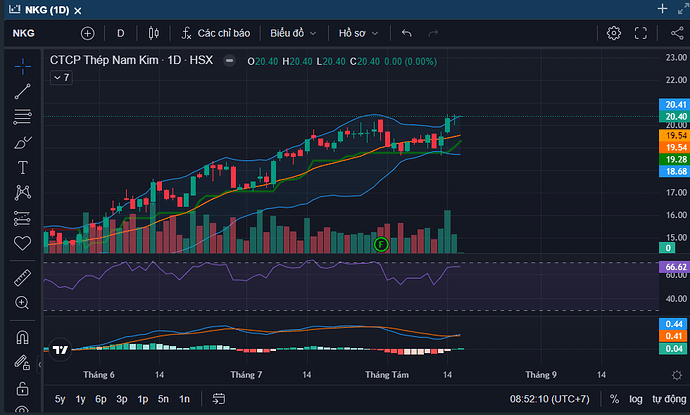This screenshot has height=415, width=690.
Task: Toggle logarithmic scale with log button
Action: coord(636,399)
